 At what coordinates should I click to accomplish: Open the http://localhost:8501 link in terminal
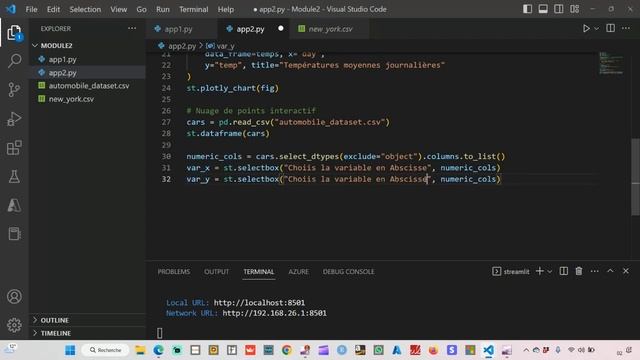click(259, 302)
